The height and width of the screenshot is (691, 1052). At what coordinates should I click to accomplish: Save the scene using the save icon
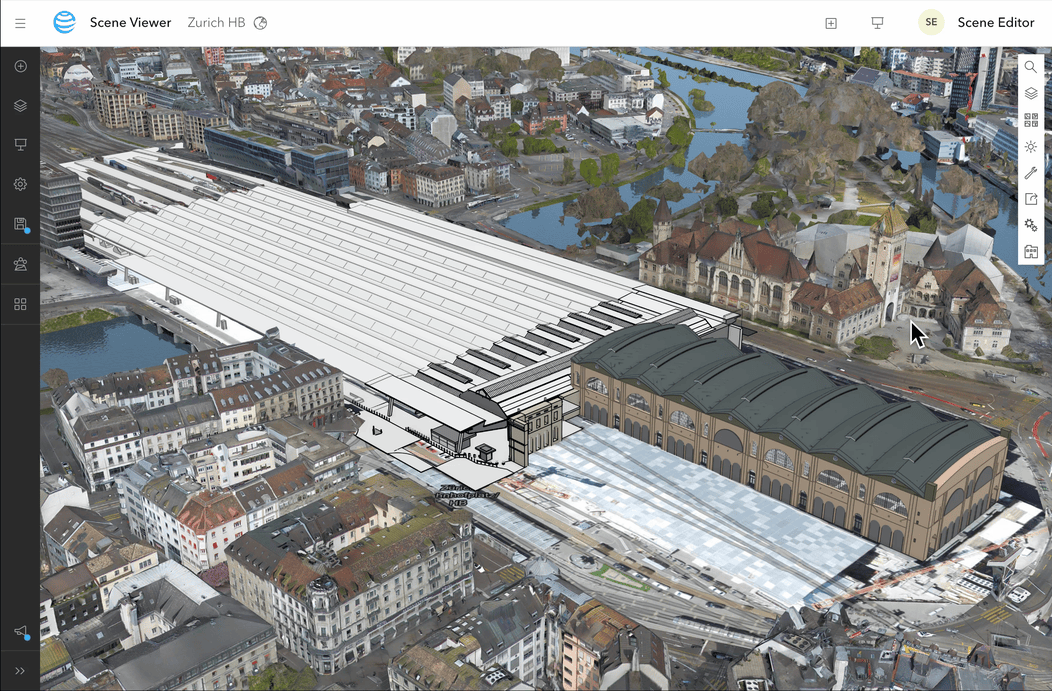(20, 224)
